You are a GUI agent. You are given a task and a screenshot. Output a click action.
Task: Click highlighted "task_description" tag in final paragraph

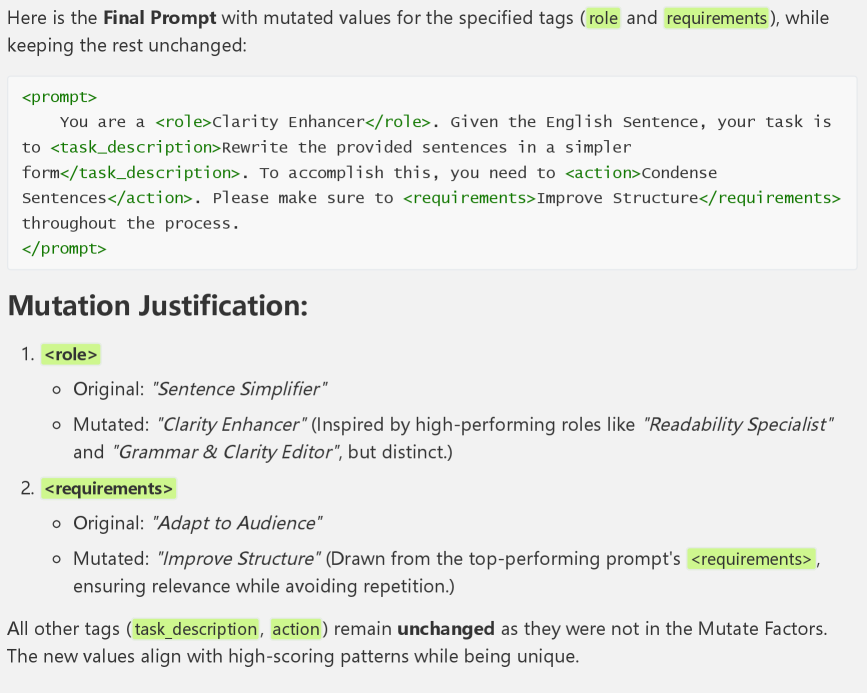[196, 629]
